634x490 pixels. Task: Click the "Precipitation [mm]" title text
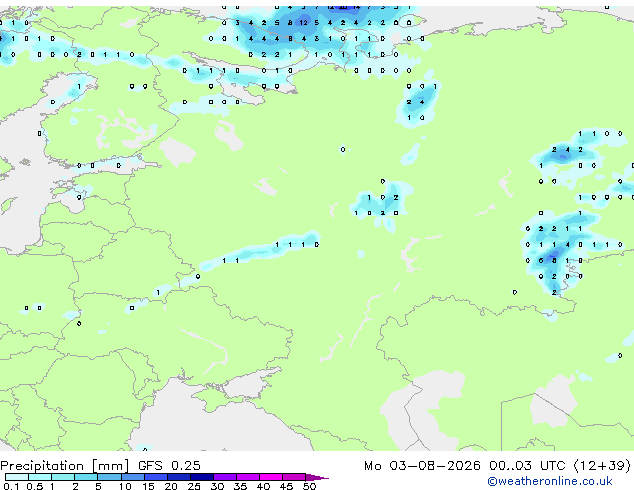click(65, 466)
